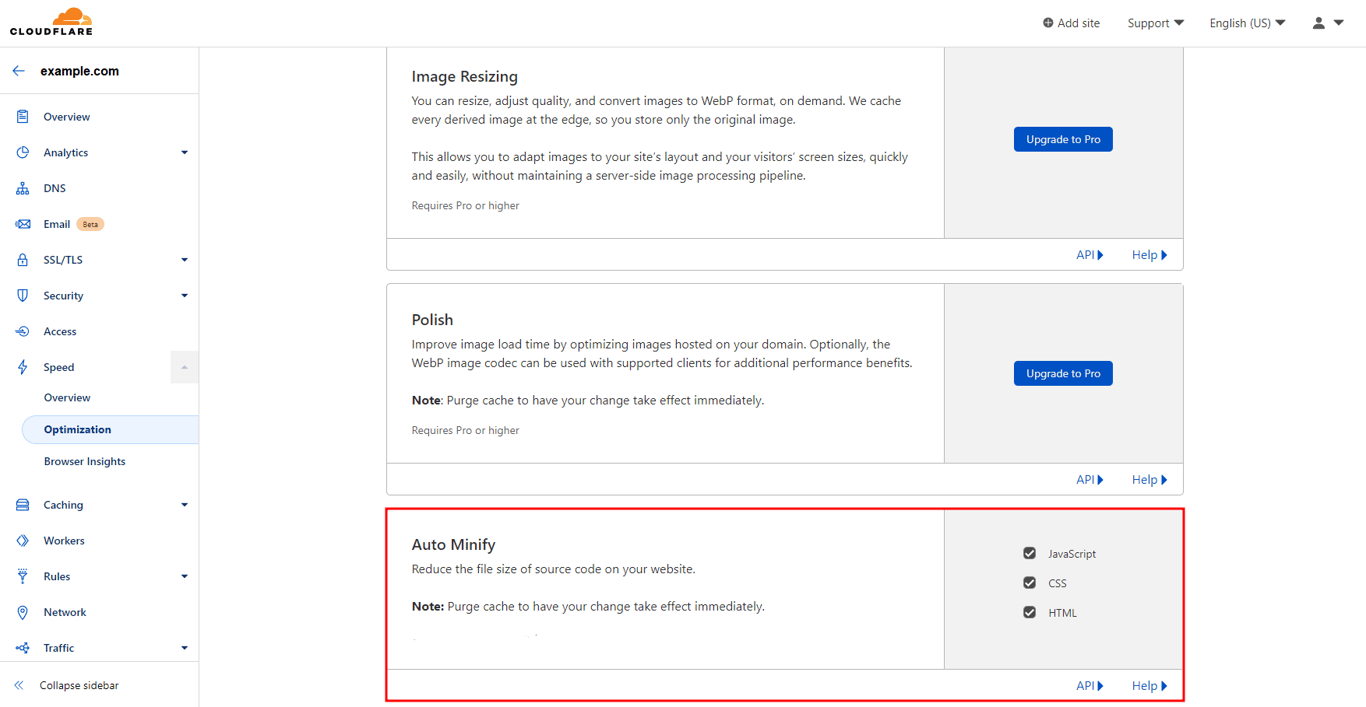Select the Network icon in the sidebar
Viewport: 1366px width, 707px height.
(x=20, y=612)
